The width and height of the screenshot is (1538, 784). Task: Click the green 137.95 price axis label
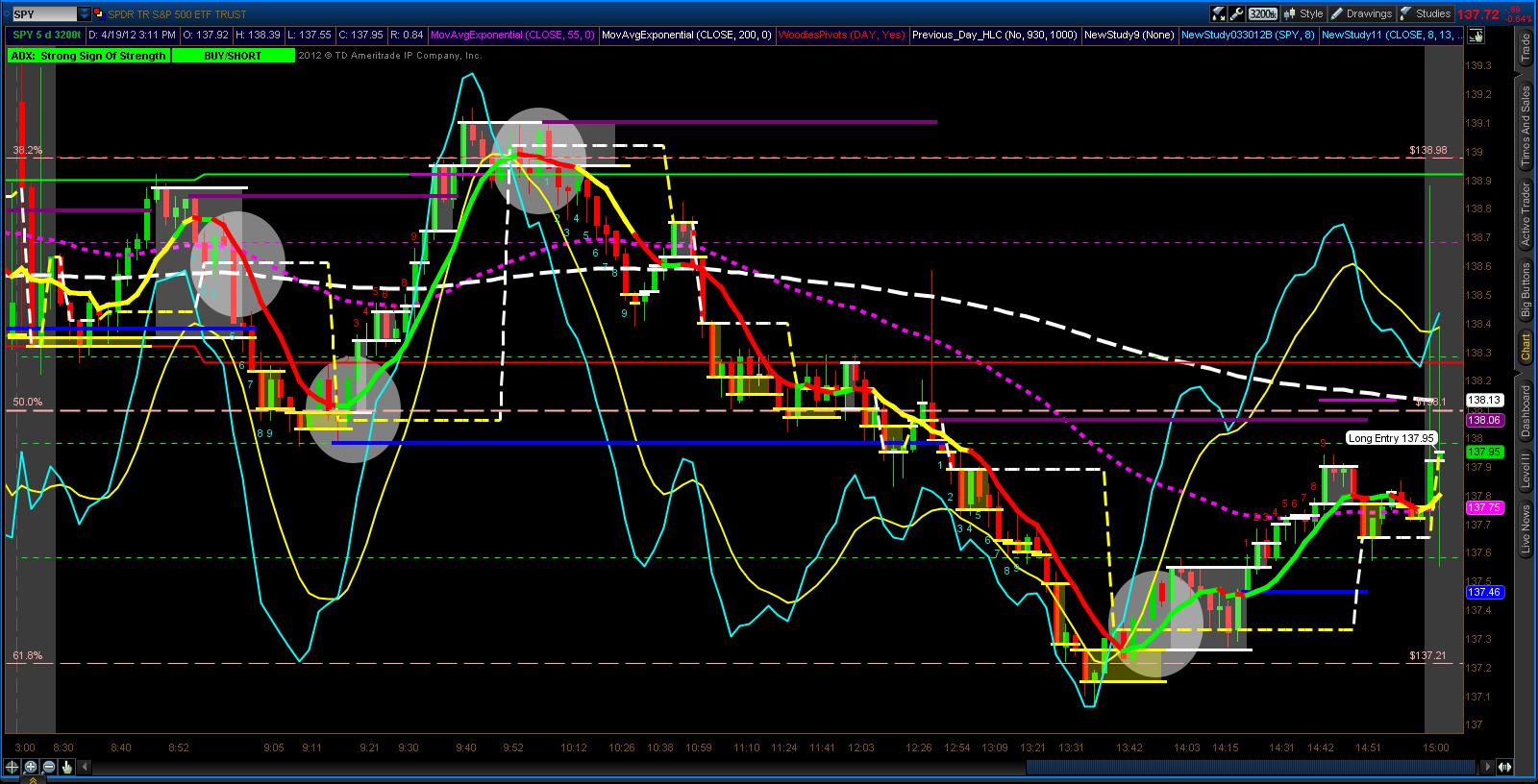click(1484, 452)
